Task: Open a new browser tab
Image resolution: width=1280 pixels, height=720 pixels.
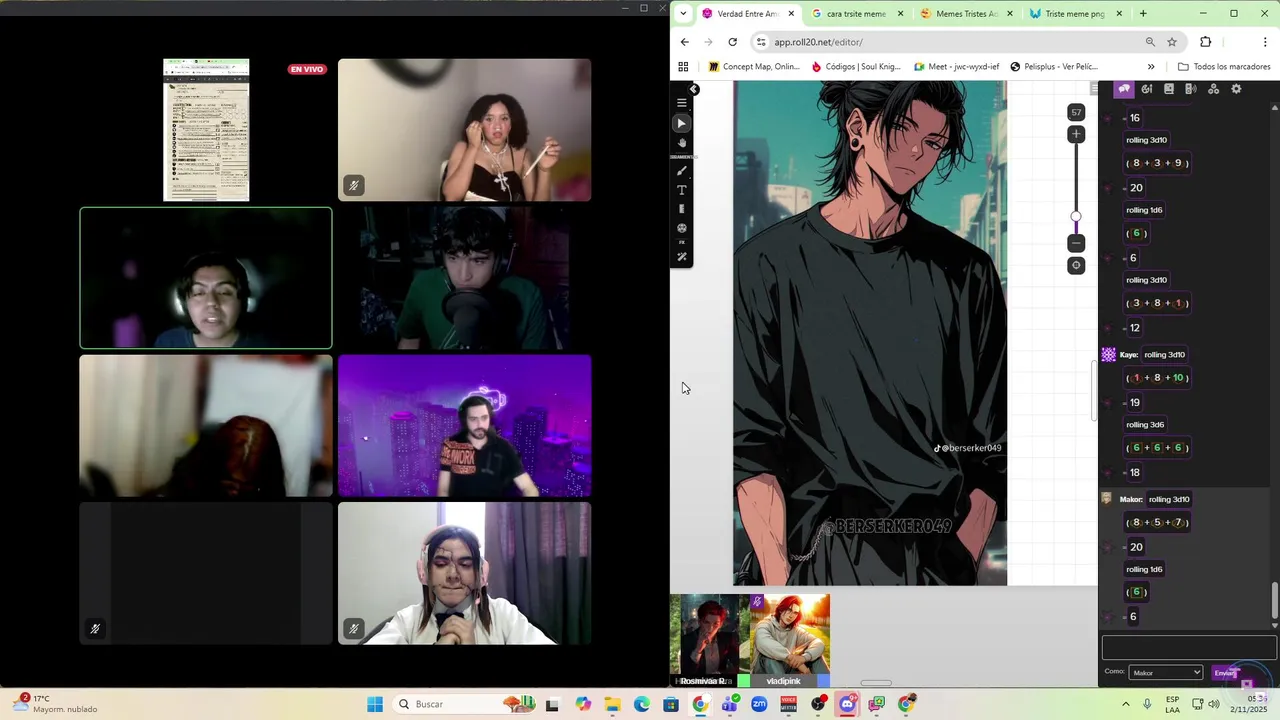Action: [x=1143, y=14]
